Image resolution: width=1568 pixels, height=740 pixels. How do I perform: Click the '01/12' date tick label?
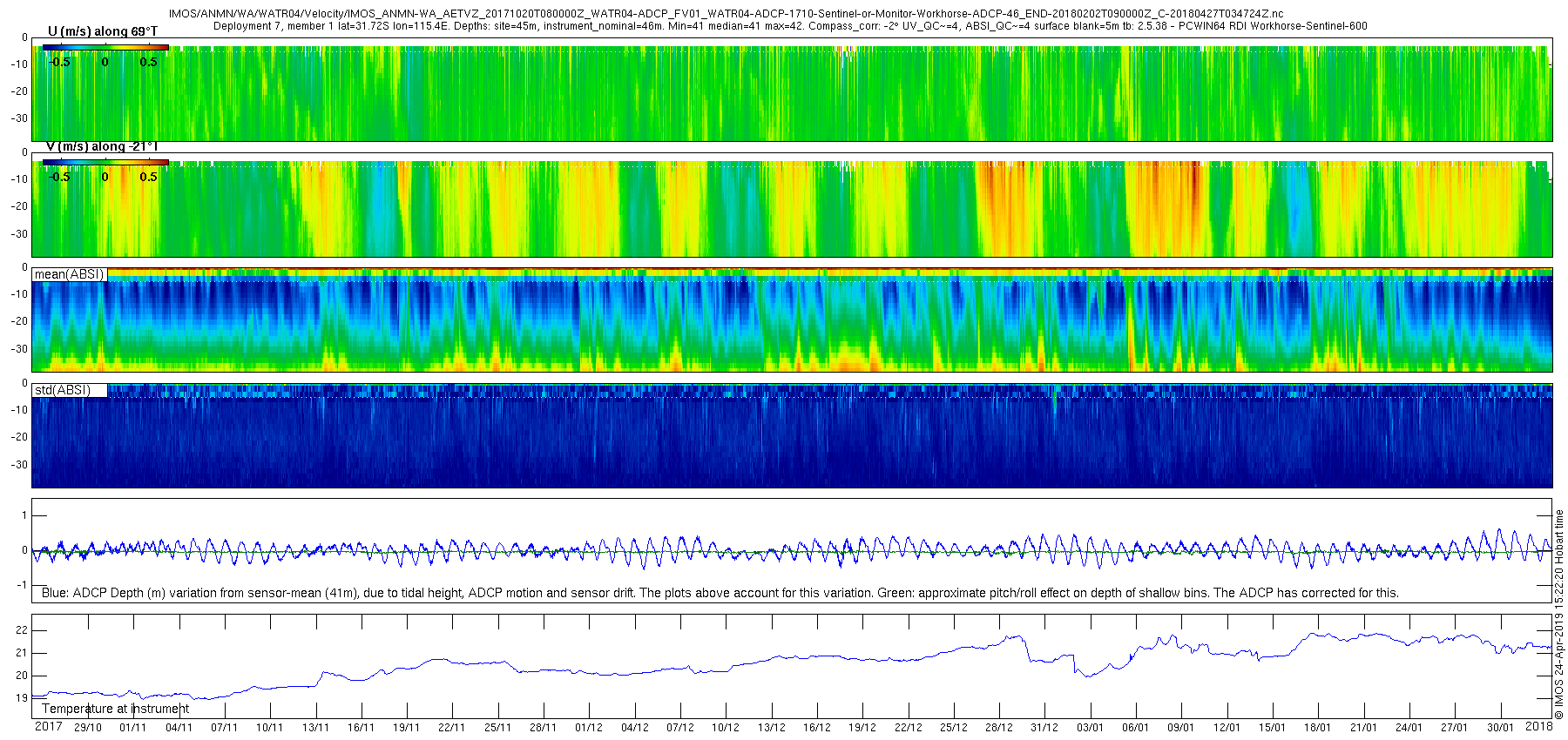click(589, 728)
